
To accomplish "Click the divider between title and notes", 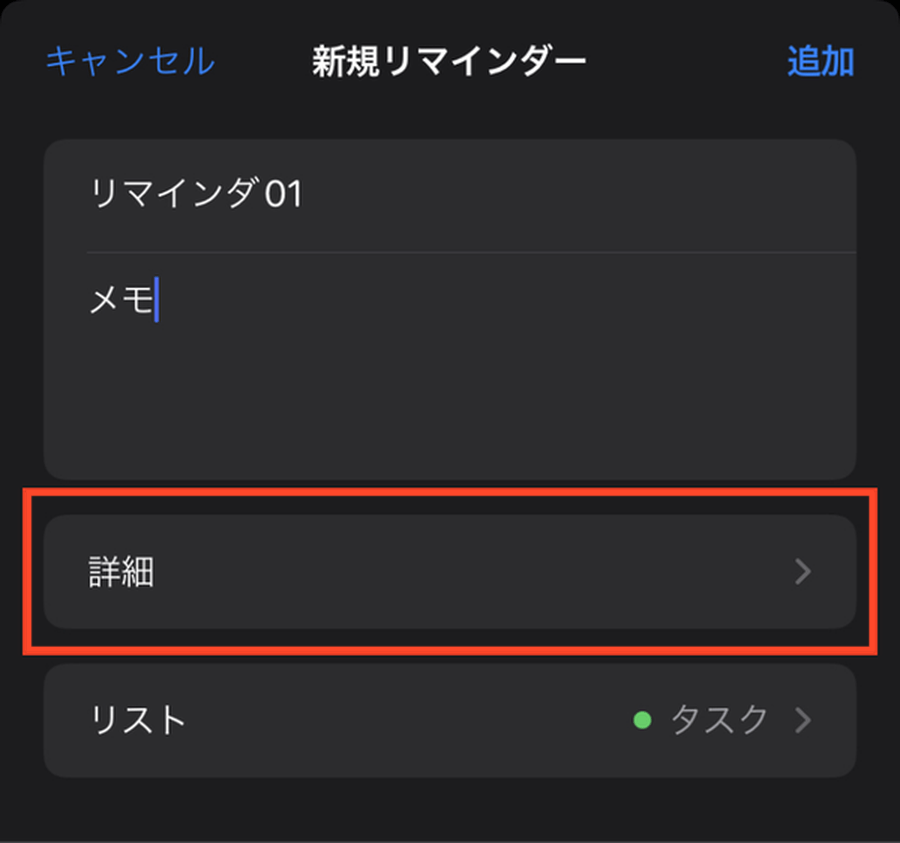I will [x=470, y=252].
